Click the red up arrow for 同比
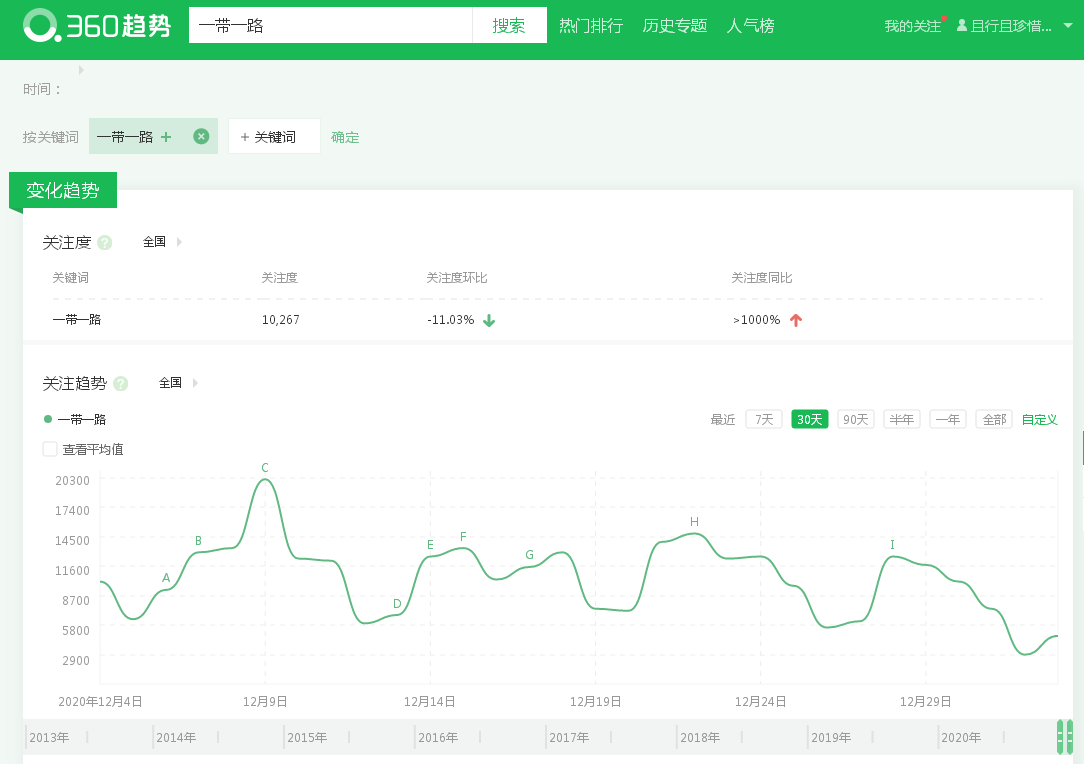The image size is (1084, 764). click(796, 320)
